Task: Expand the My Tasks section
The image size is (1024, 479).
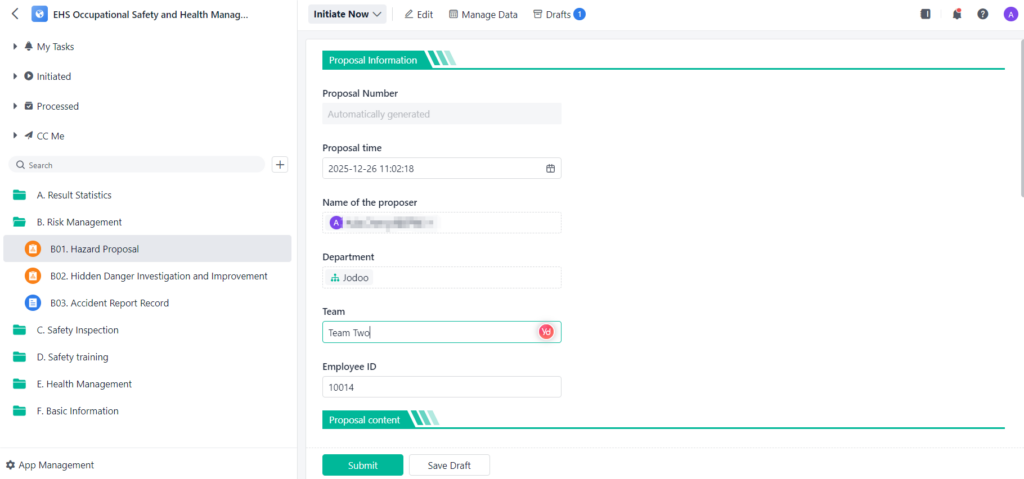Action: [x=15, y=47]
